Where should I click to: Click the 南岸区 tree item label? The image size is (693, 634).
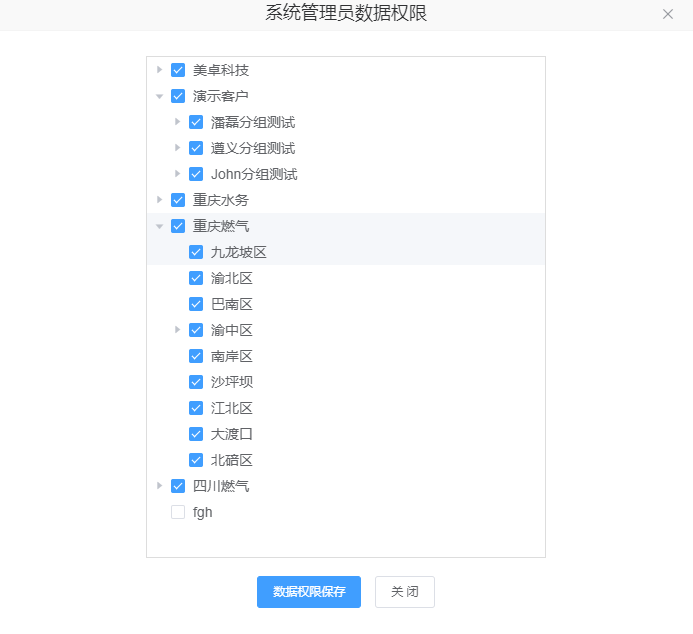pyautogui.click(x=232, y=356)
